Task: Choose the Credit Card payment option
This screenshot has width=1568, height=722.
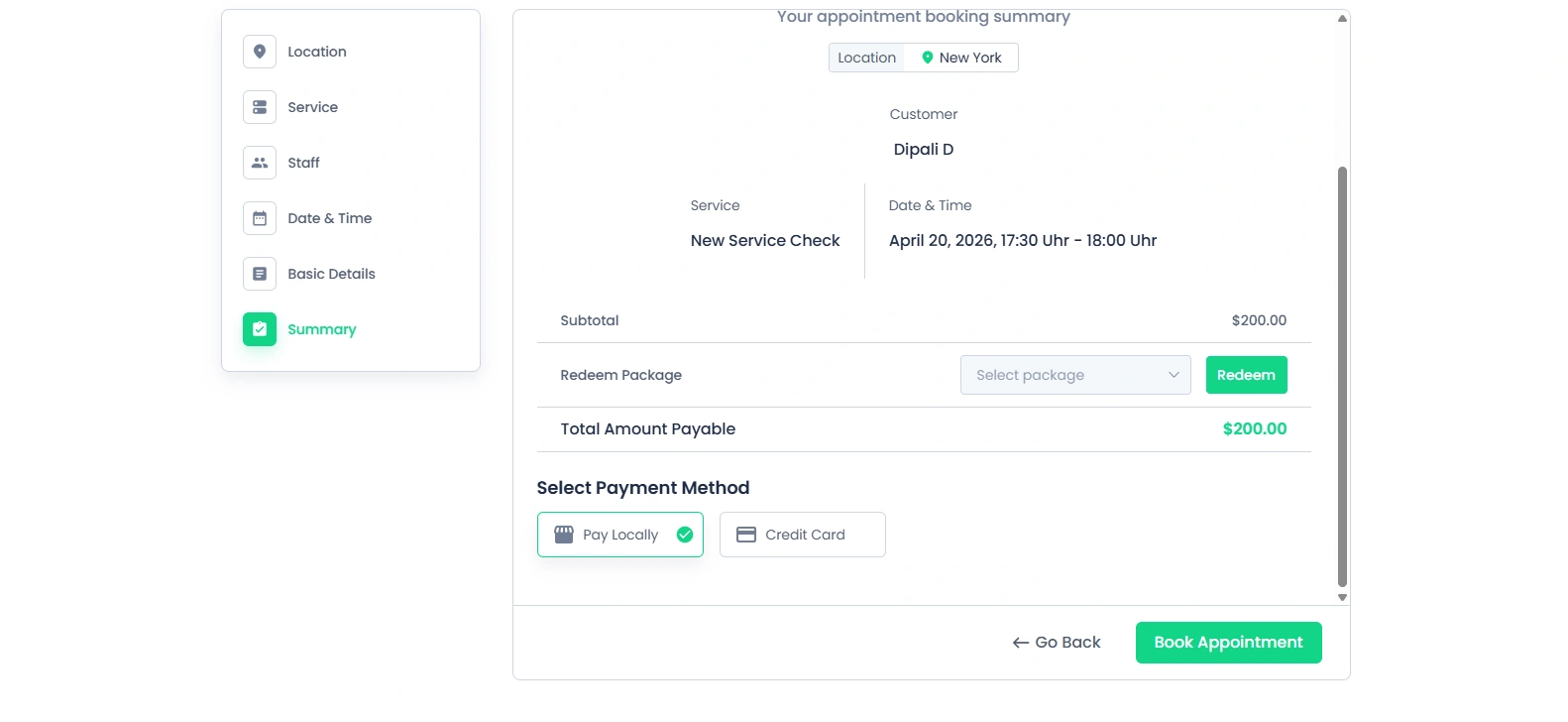Action: tap(803, 535)
